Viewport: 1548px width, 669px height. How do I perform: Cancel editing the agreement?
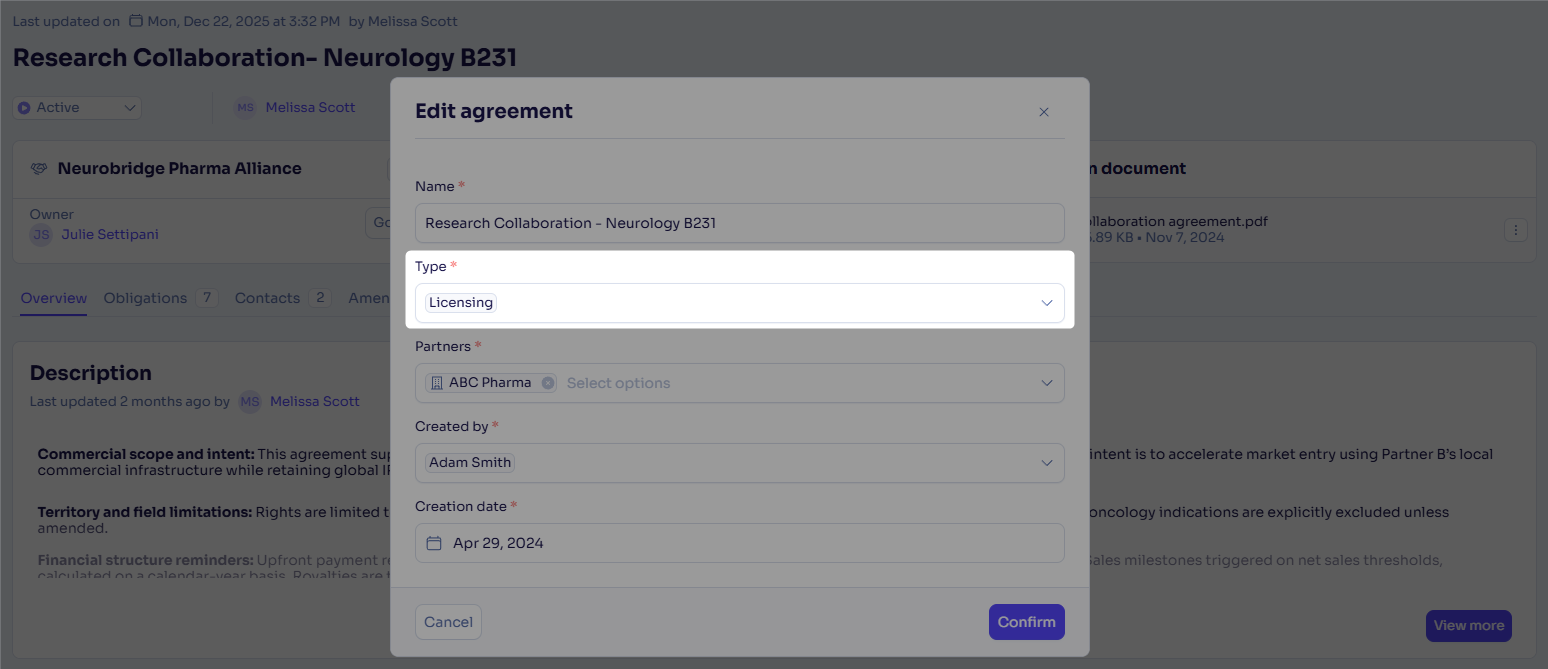[x=448, y=622]
